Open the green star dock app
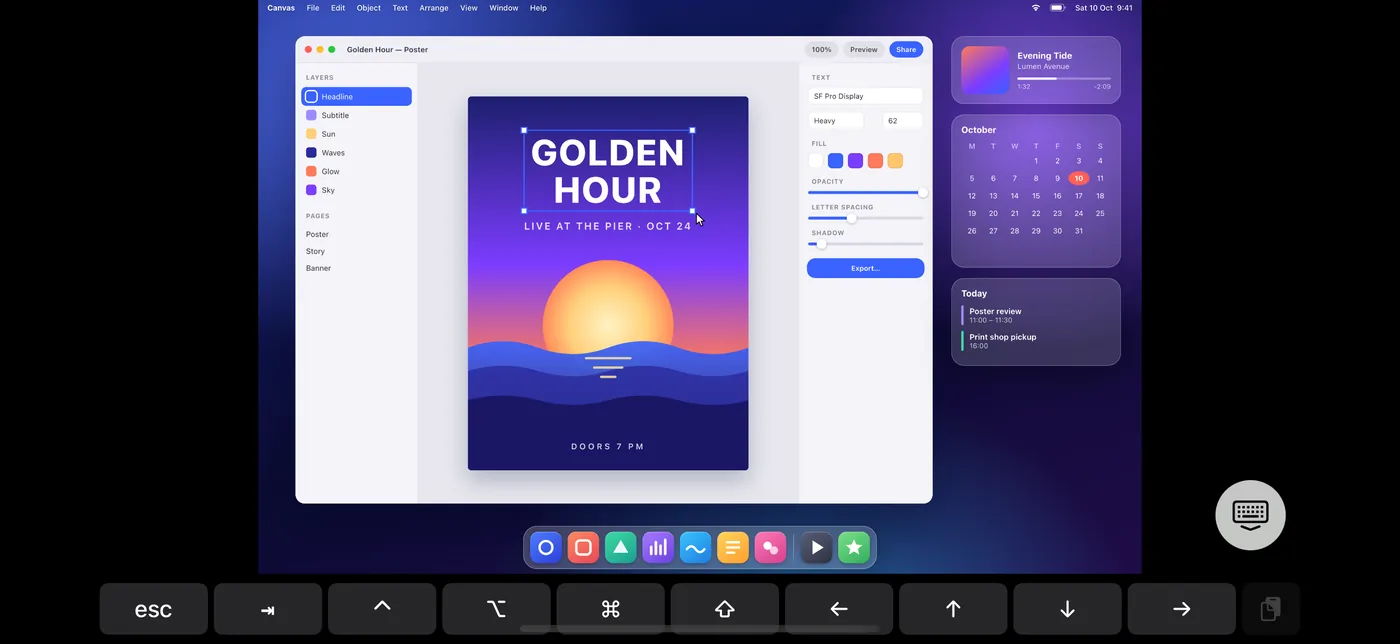This screenshot has height=644, width=1400. (x=854, y=547)
